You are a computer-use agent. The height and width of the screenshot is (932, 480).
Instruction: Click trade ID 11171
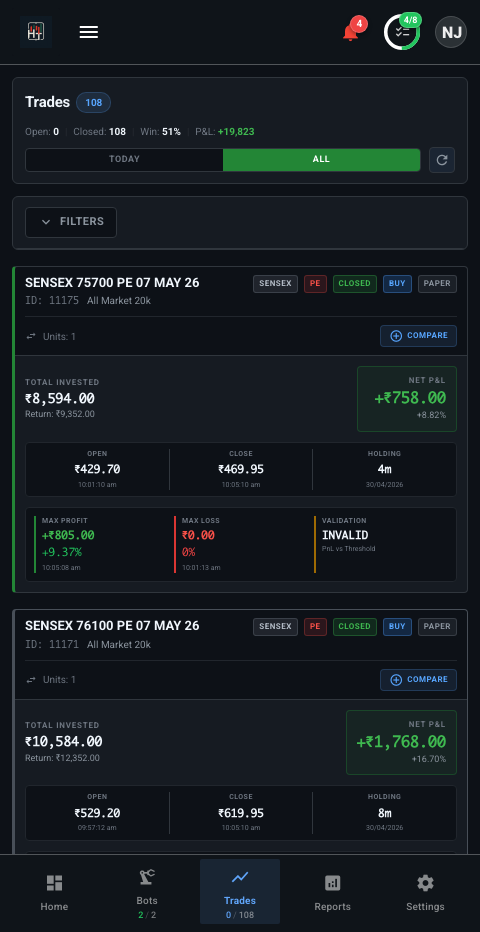pos(52,644)
